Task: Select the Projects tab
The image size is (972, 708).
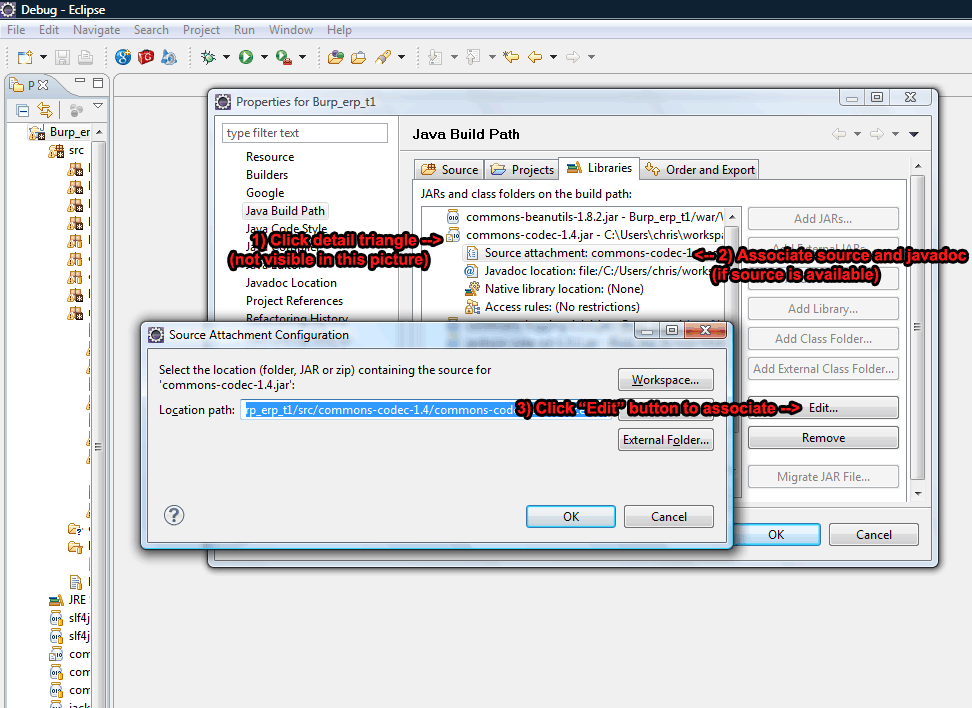Action: point(522,169)
